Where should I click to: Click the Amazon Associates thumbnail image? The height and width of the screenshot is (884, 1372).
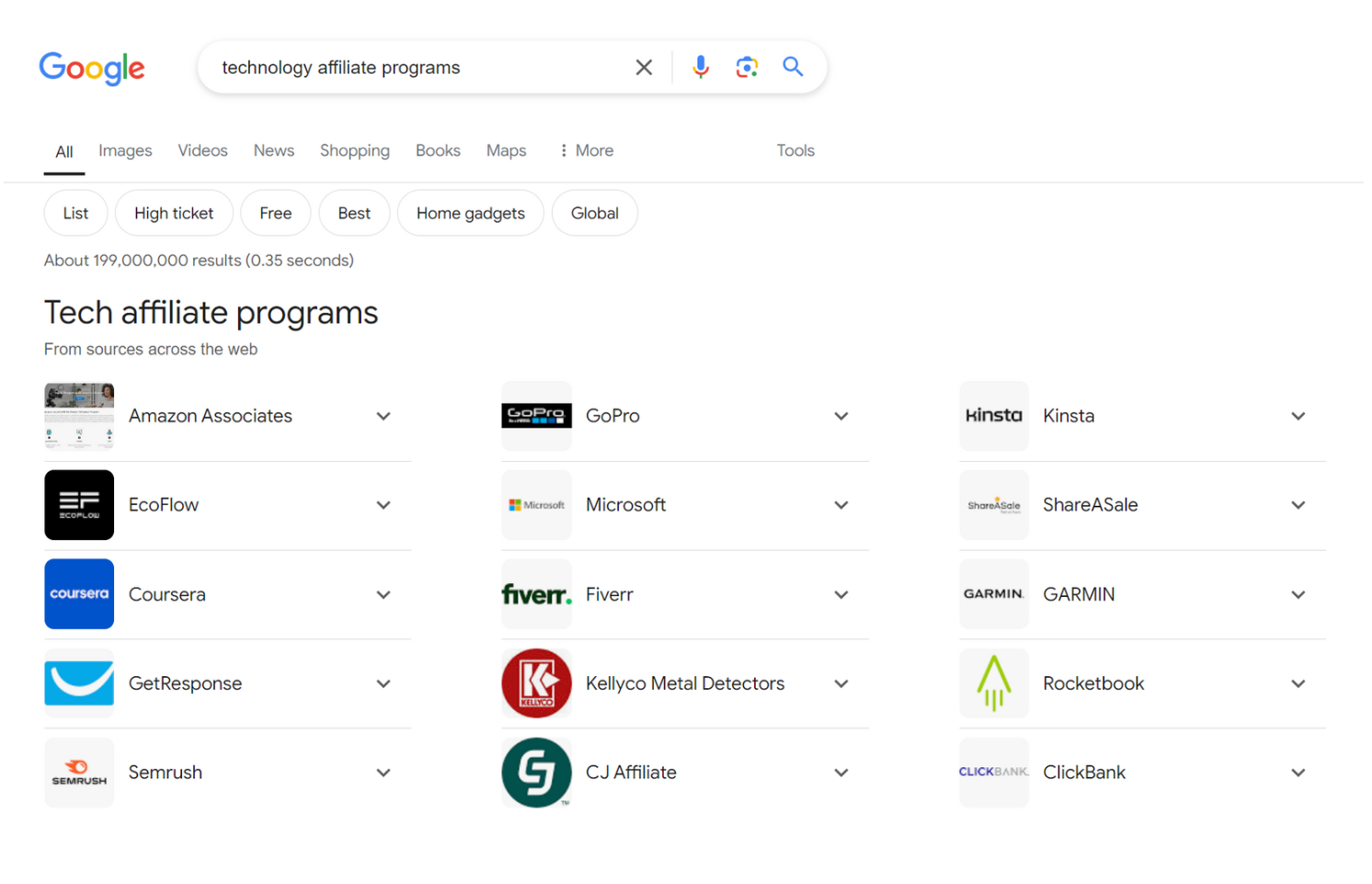pos(79,416)
